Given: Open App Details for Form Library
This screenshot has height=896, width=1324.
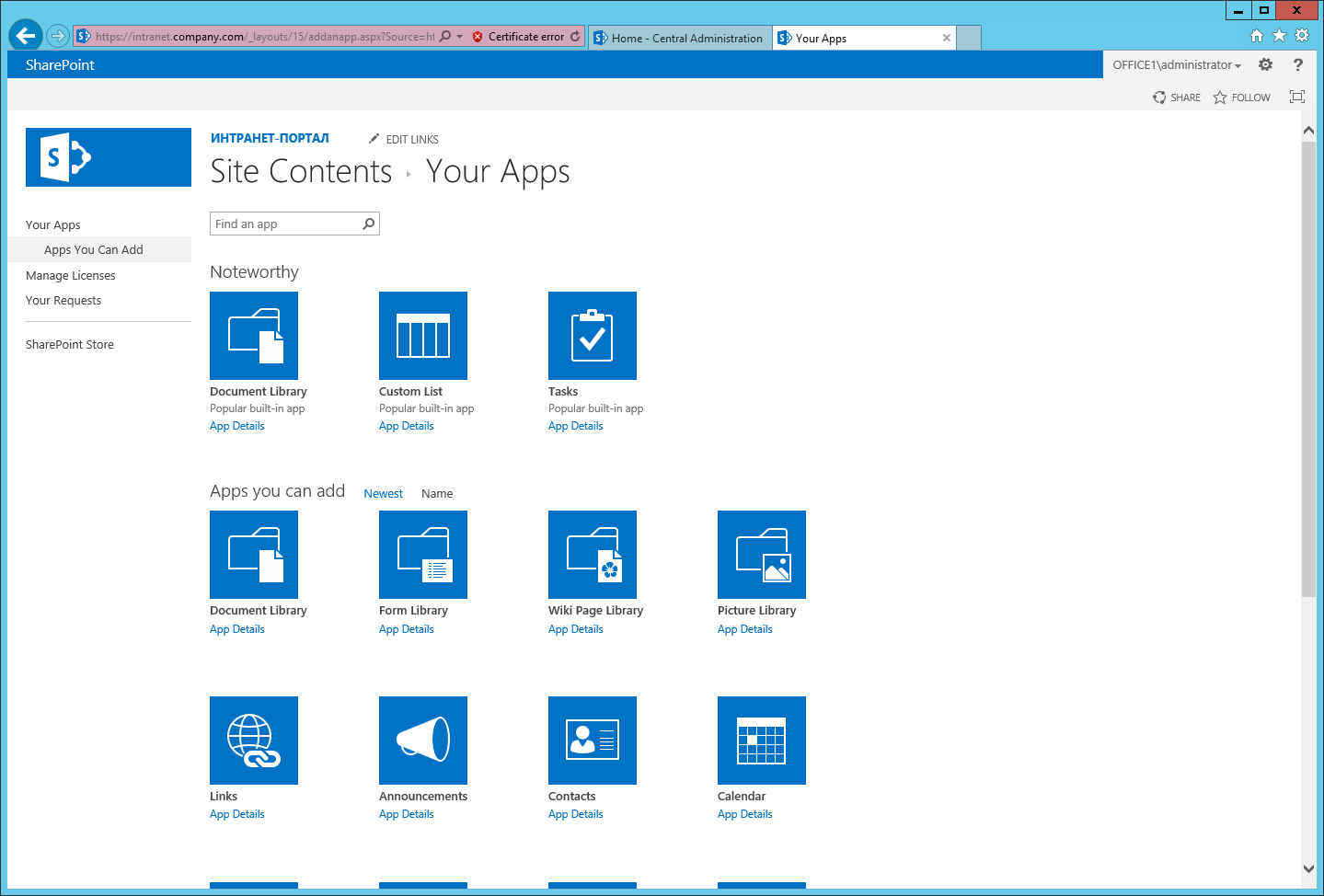Looking at the screenshot, I should point(407,629).
